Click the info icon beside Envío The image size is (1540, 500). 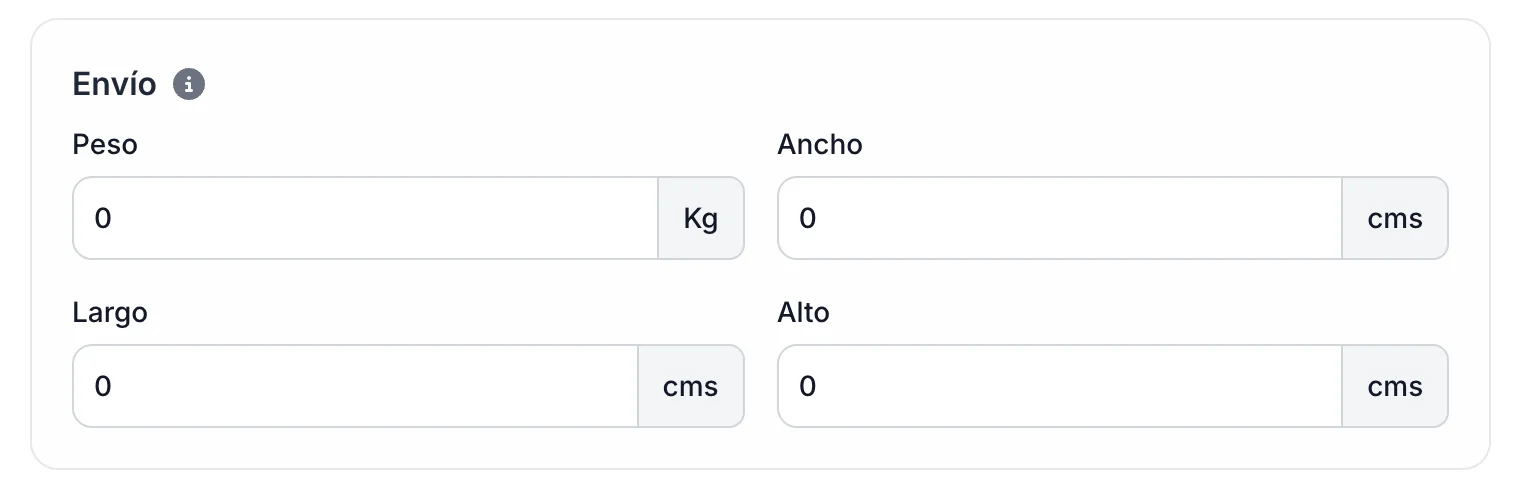tap(189, 85)
